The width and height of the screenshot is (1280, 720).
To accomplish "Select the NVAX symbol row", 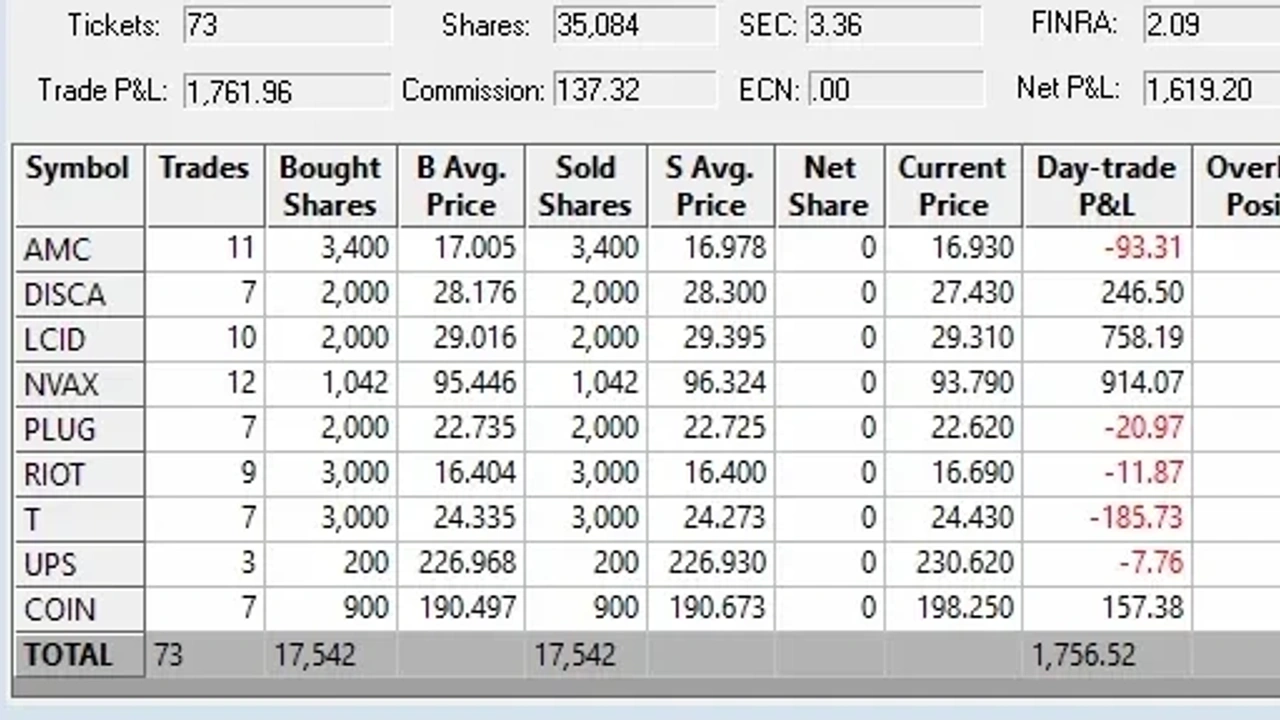I will click(x=61, y=384).
